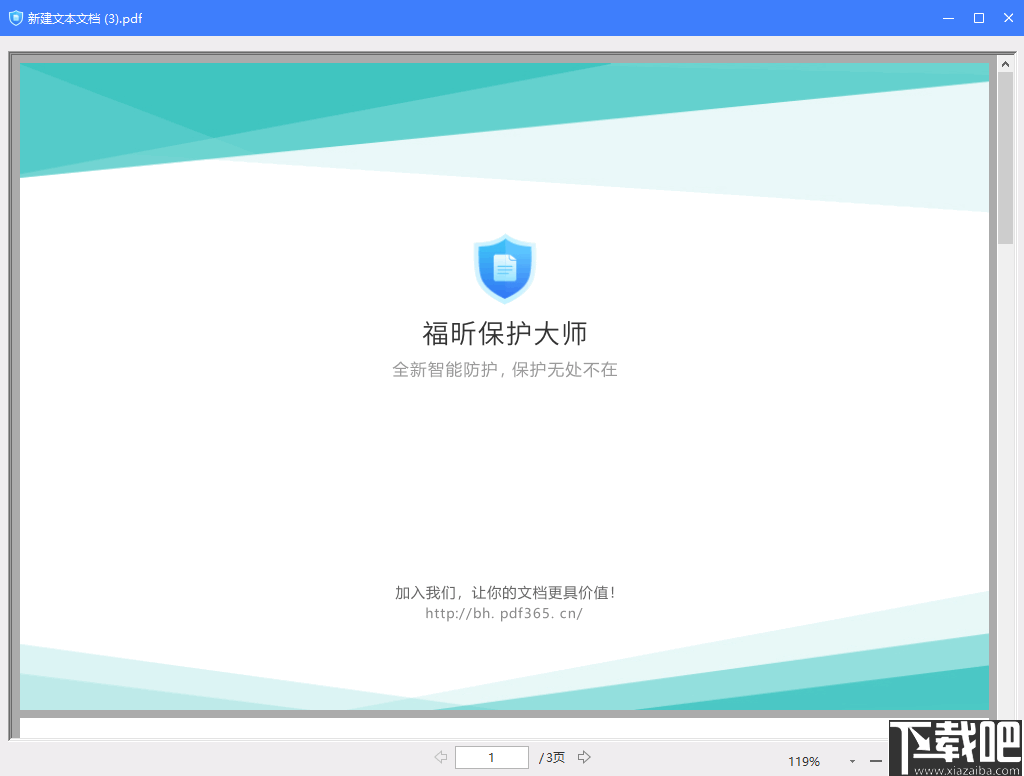The image size is (1024, 776).
Task: Minimize the PDF viewer window
Action: tap(949, 18)
